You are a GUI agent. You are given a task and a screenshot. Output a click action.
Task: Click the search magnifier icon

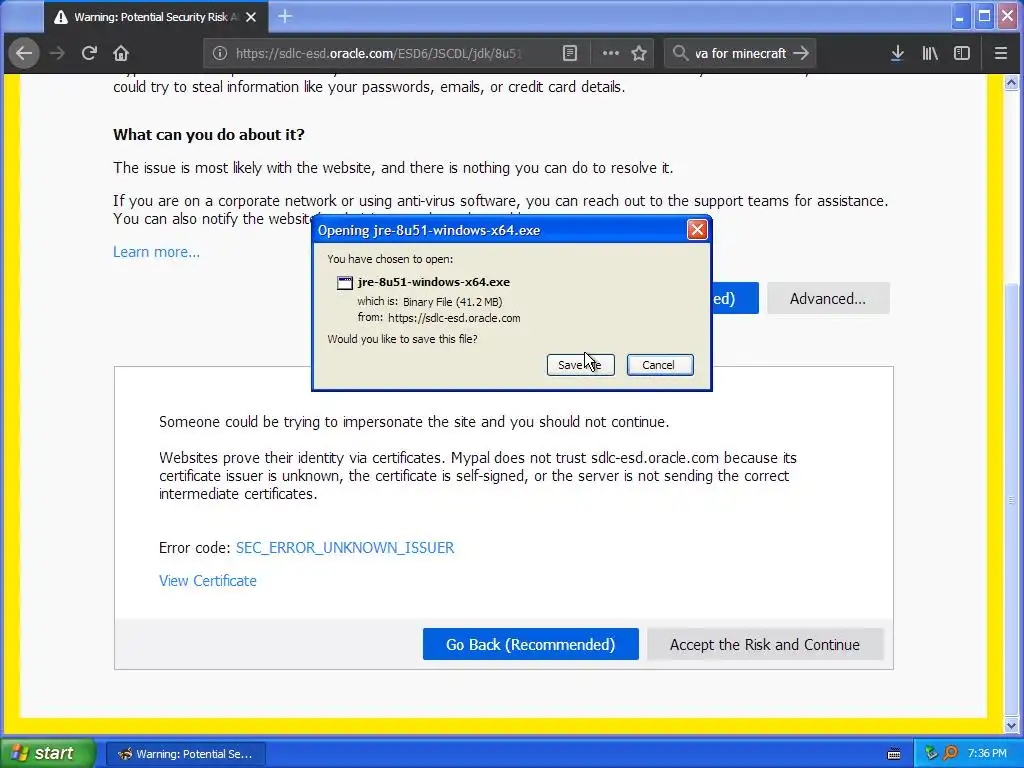[x=680, y=53]
